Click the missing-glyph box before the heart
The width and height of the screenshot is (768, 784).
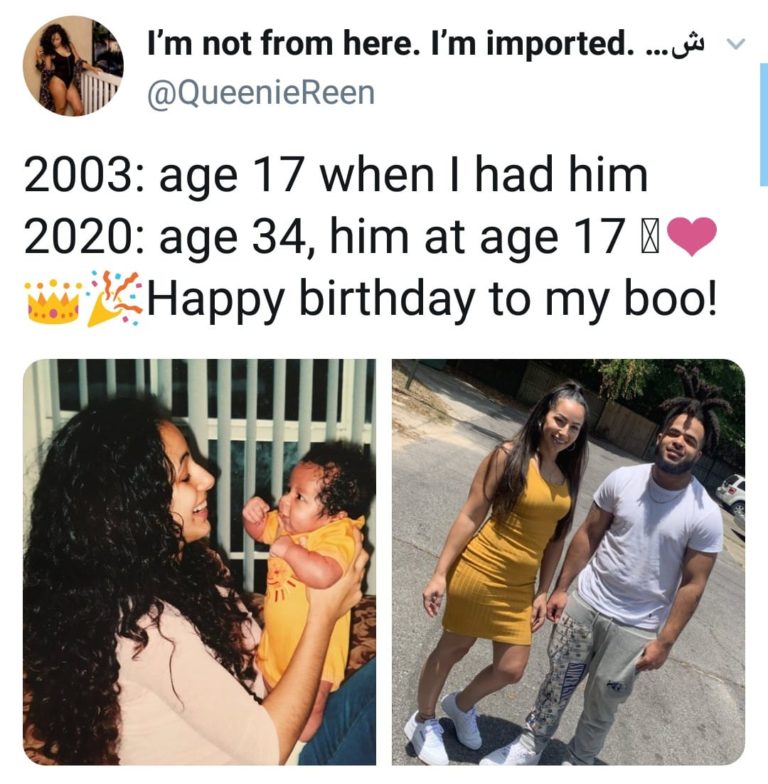[648, 236]
